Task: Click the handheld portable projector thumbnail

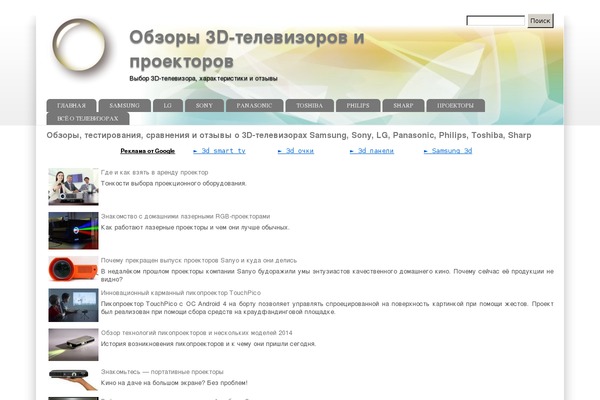Action: [73, 379]
